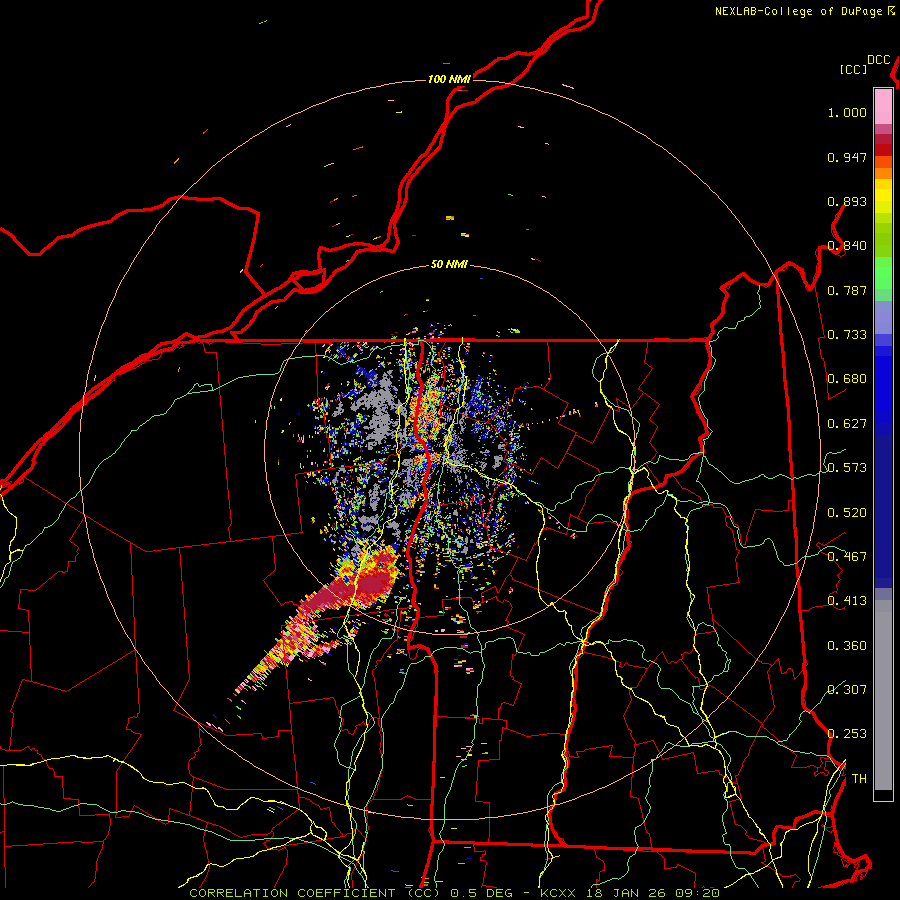Click the 0.5 DEG elevation text
This screenshot has width=900, height=900.
coord(481,893)
